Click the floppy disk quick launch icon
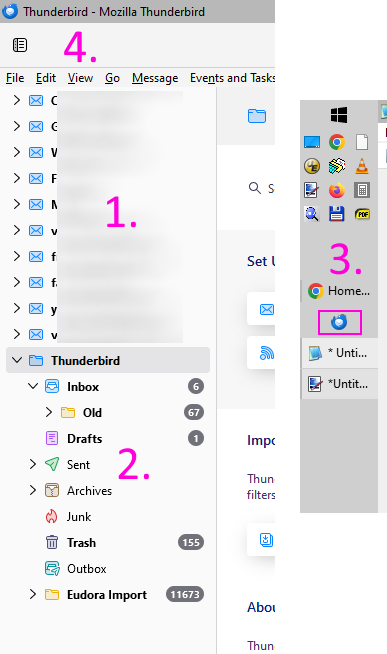 337,214
